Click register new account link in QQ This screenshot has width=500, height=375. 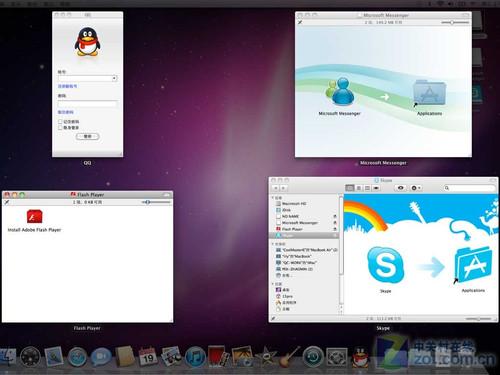coord(68,86)
